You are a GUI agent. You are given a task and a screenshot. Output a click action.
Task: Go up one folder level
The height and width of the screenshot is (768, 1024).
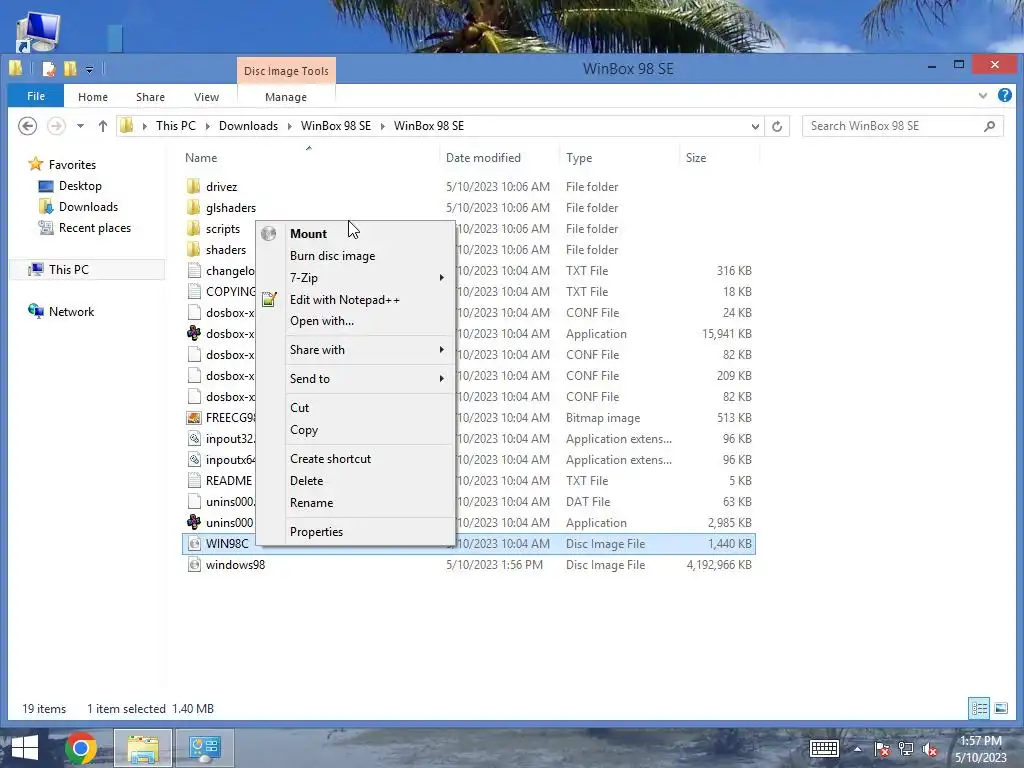pyautogui.click(x=103, y=126)
